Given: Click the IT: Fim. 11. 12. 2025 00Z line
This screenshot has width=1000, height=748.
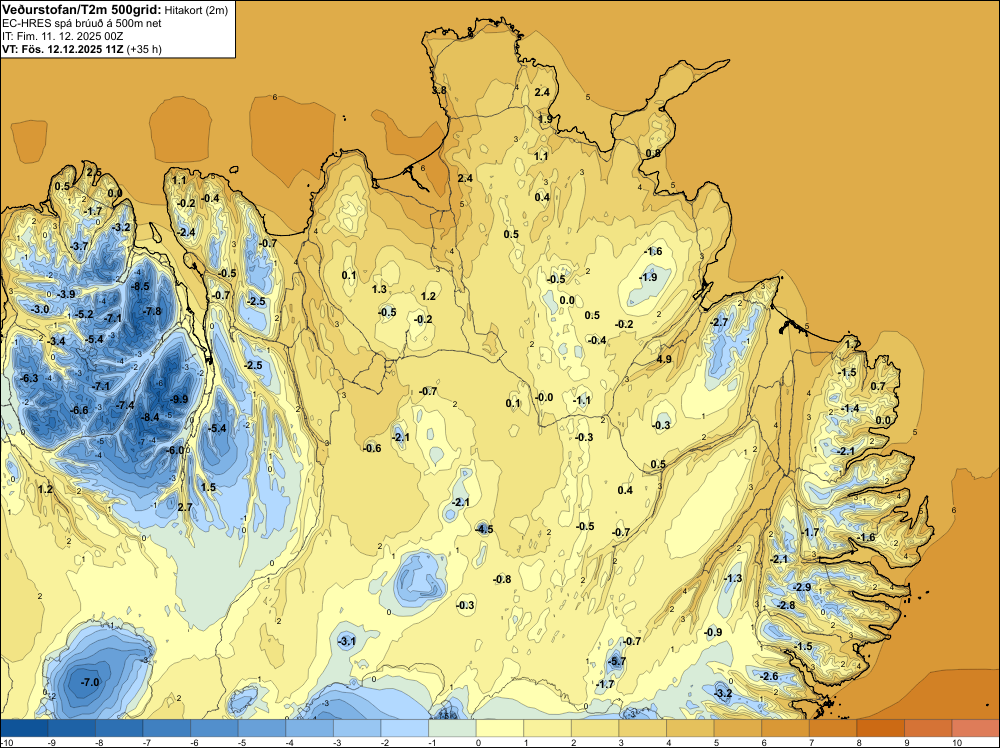Looking at the screenshot, I should point(62,36).
